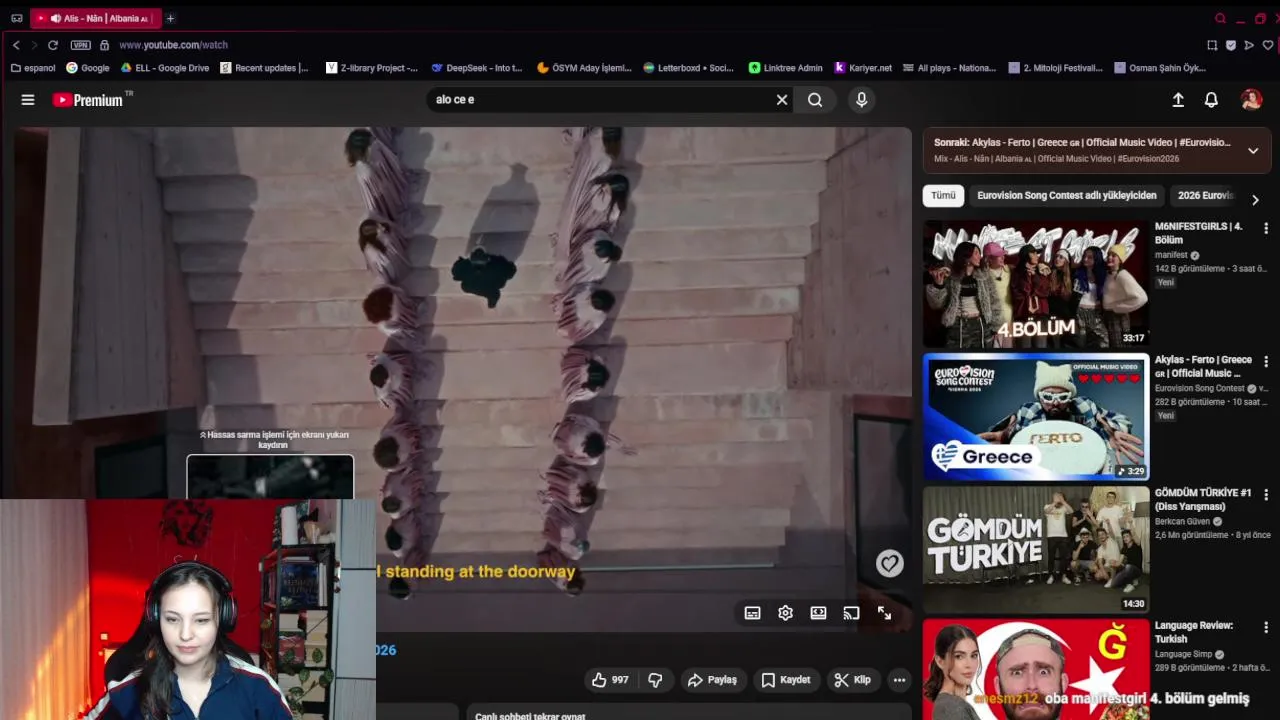Cast video with Play on TV icon
1280x720 pixels.
click(x=851, y=613)
